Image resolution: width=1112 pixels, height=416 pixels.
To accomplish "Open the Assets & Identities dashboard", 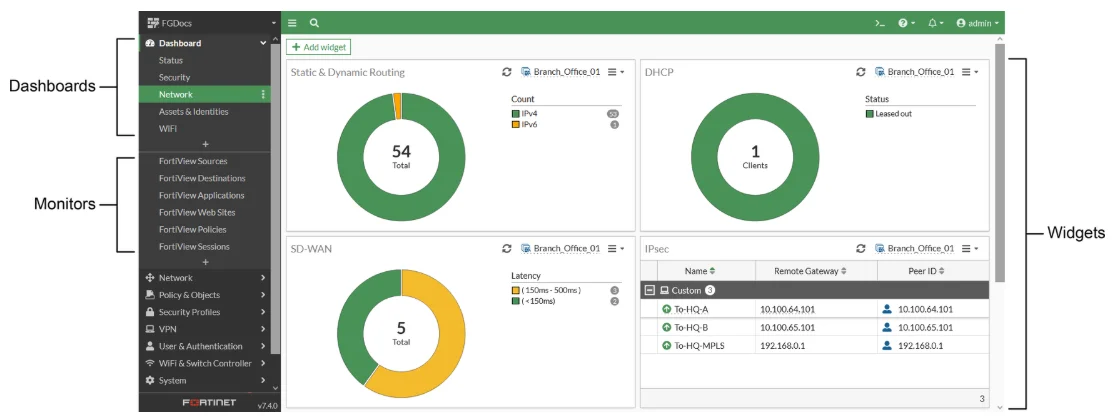I will point(194,111).
